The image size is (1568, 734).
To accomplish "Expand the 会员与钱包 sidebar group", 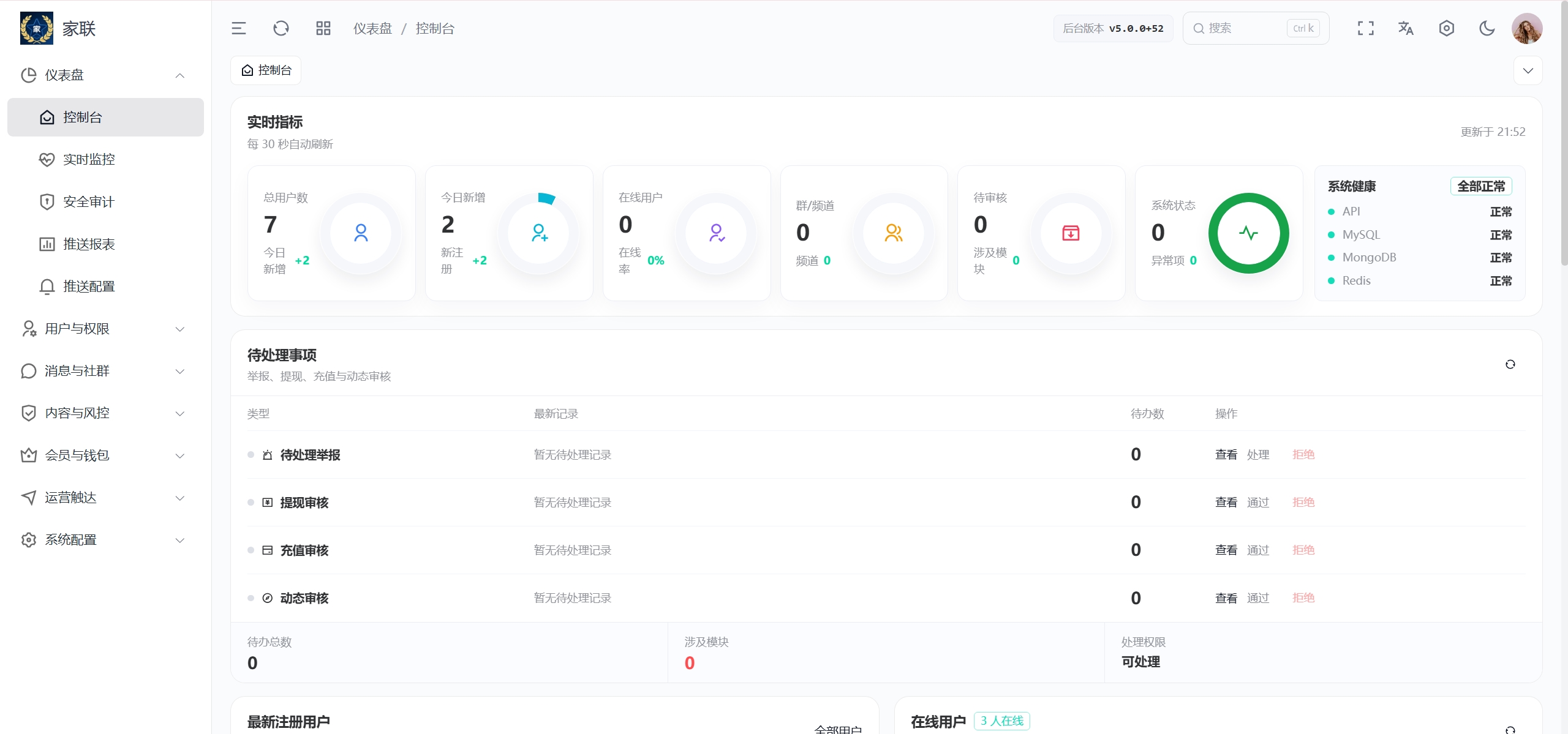I will [x=105, y=455].
